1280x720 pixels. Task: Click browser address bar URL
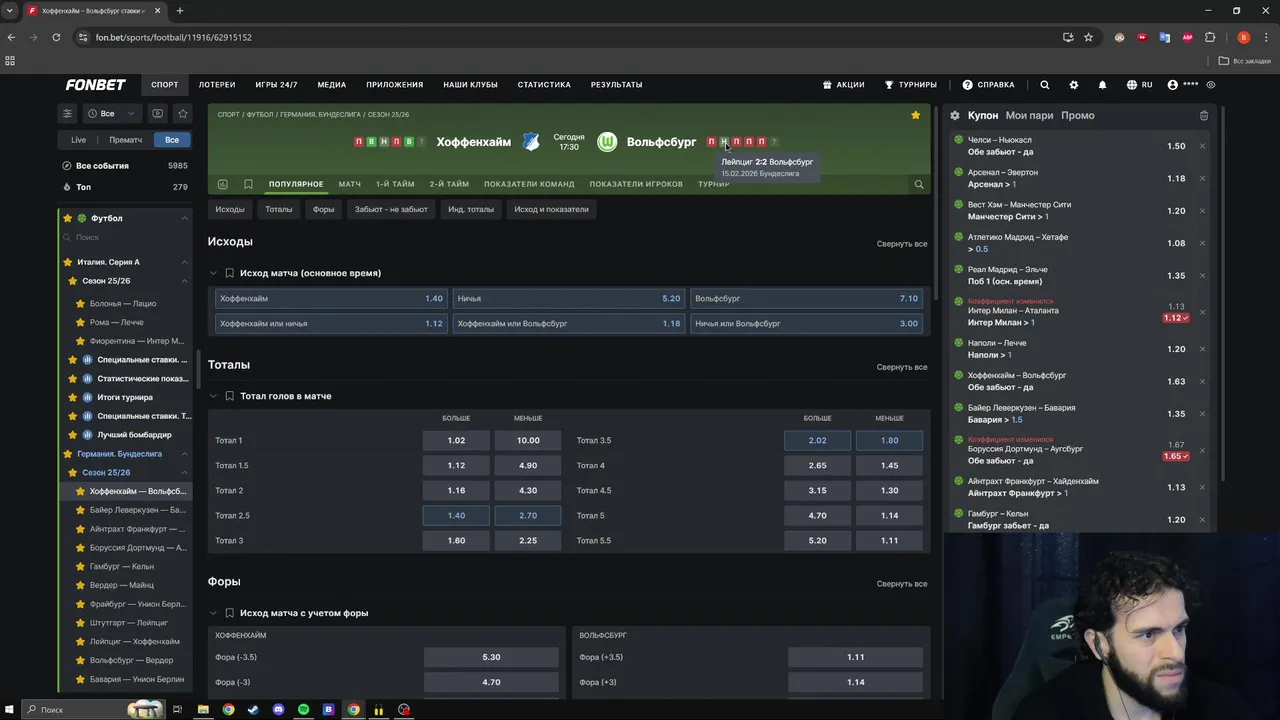pos(173,37)
